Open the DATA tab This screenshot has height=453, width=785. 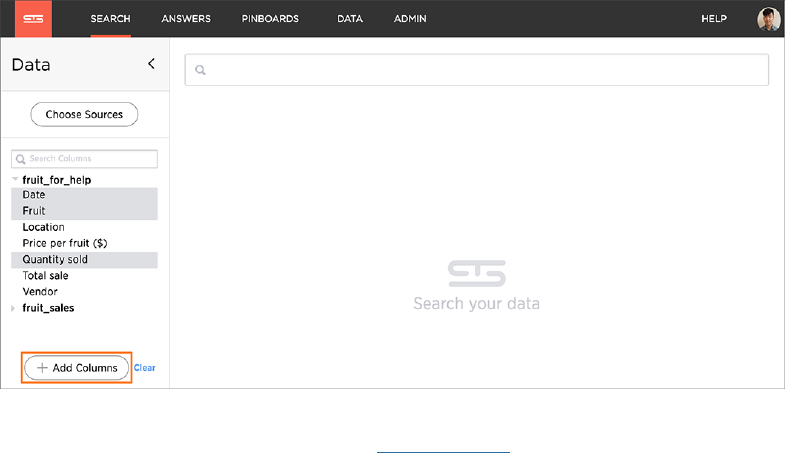click(x=350, y=19)
